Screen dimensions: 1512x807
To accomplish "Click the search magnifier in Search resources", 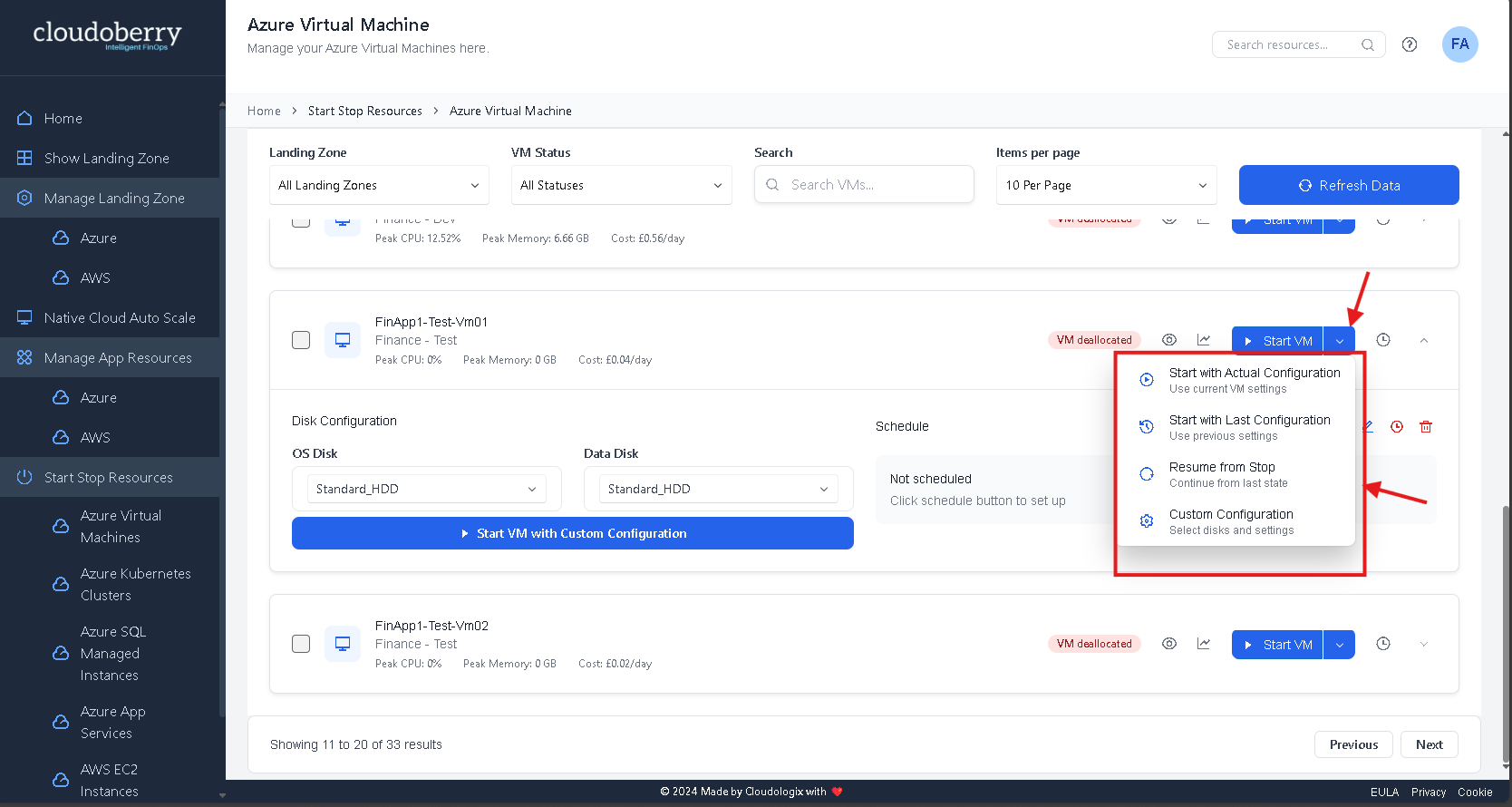I will pyautogui.click(x=1367, y=44).
